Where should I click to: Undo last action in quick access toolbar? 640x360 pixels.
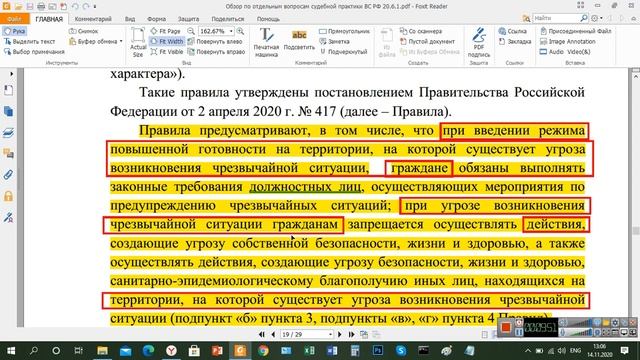pyautogui.click(x=75, y=6)
